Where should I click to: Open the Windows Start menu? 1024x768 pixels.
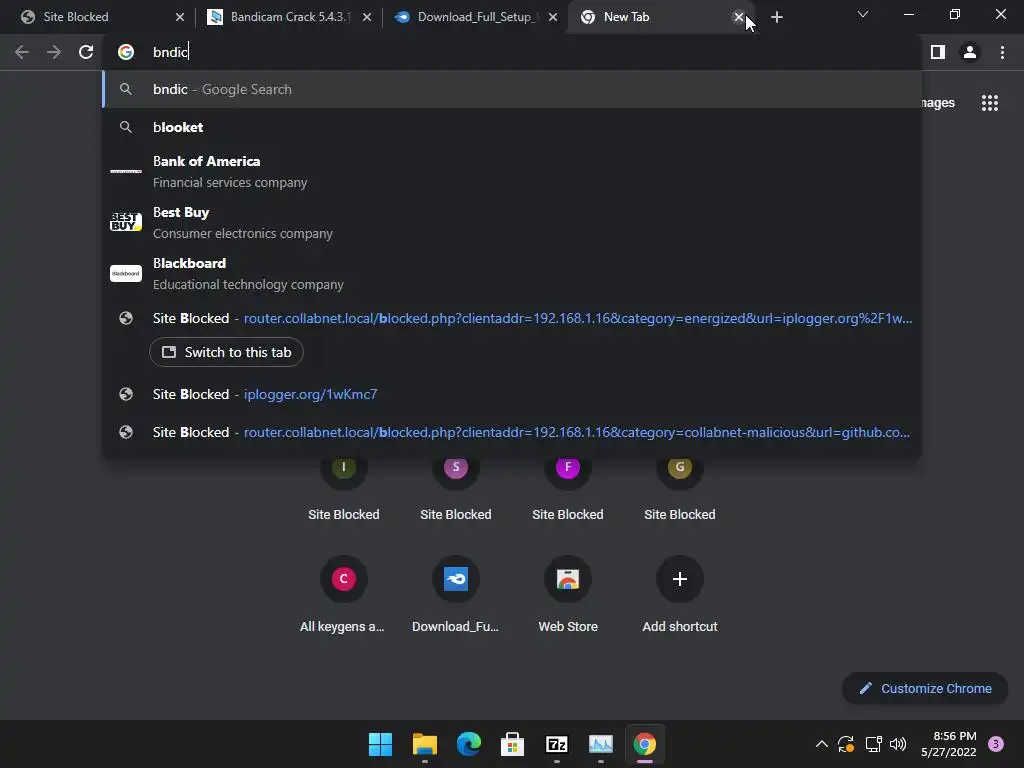click(x=380, y=744)
